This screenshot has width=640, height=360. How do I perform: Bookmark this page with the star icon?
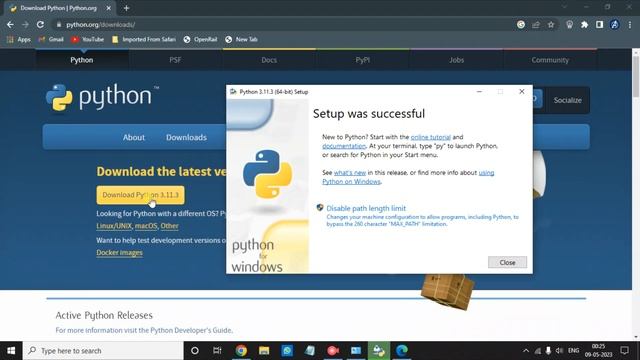click(551, 24)
